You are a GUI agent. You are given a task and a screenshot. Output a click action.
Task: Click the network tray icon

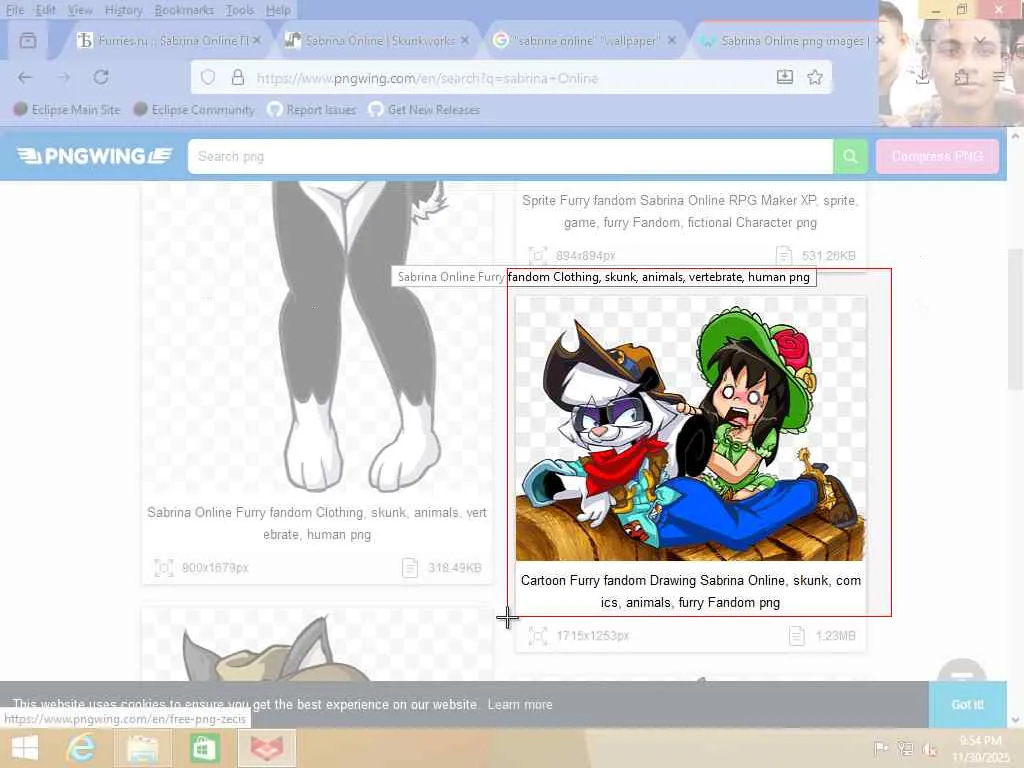[x=905, y=749]
